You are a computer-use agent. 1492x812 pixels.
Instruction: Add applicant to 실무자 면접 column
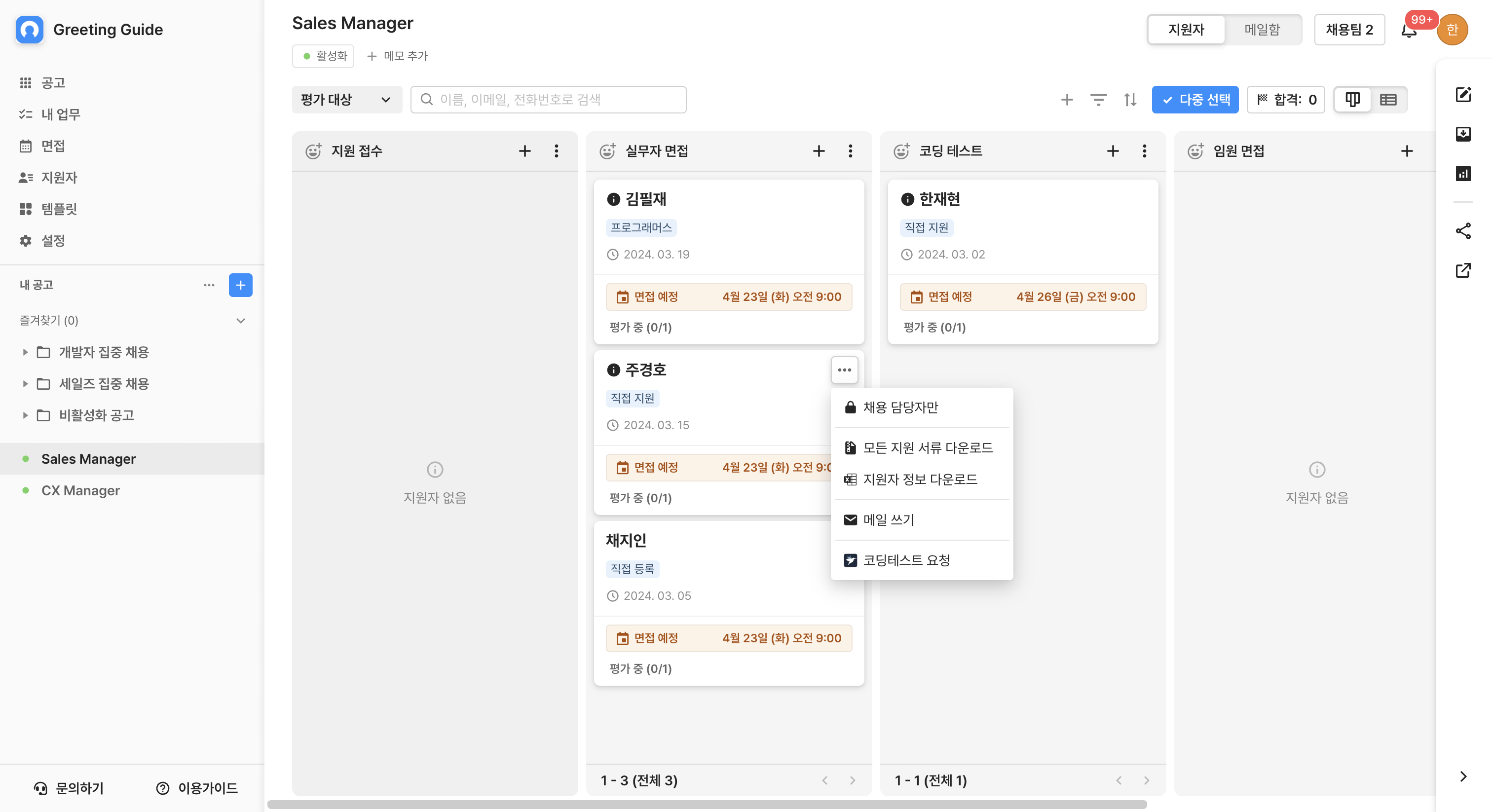819,151
